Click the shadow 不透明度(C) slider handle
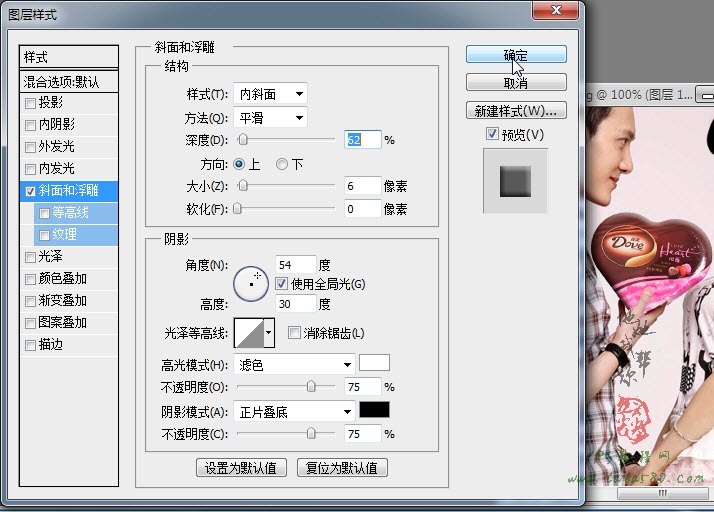The image size is (714, 512). (311, 433)
